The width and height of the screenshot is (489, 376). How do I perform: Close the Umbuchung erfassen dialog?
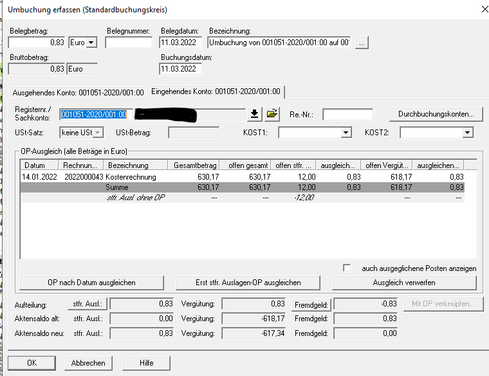[x=485, y=9]
